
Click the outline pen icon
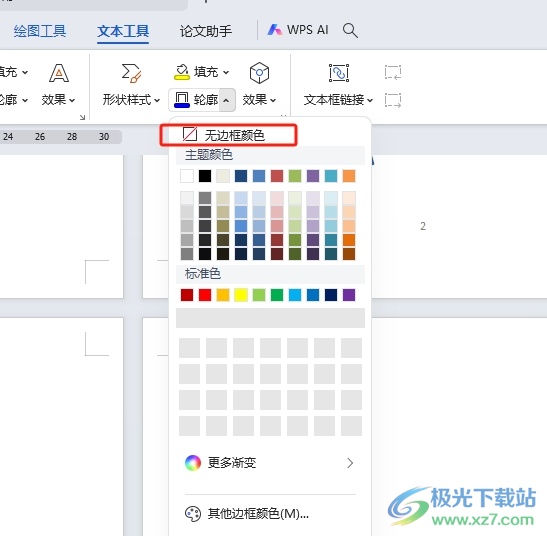click(x=181, y=100)
